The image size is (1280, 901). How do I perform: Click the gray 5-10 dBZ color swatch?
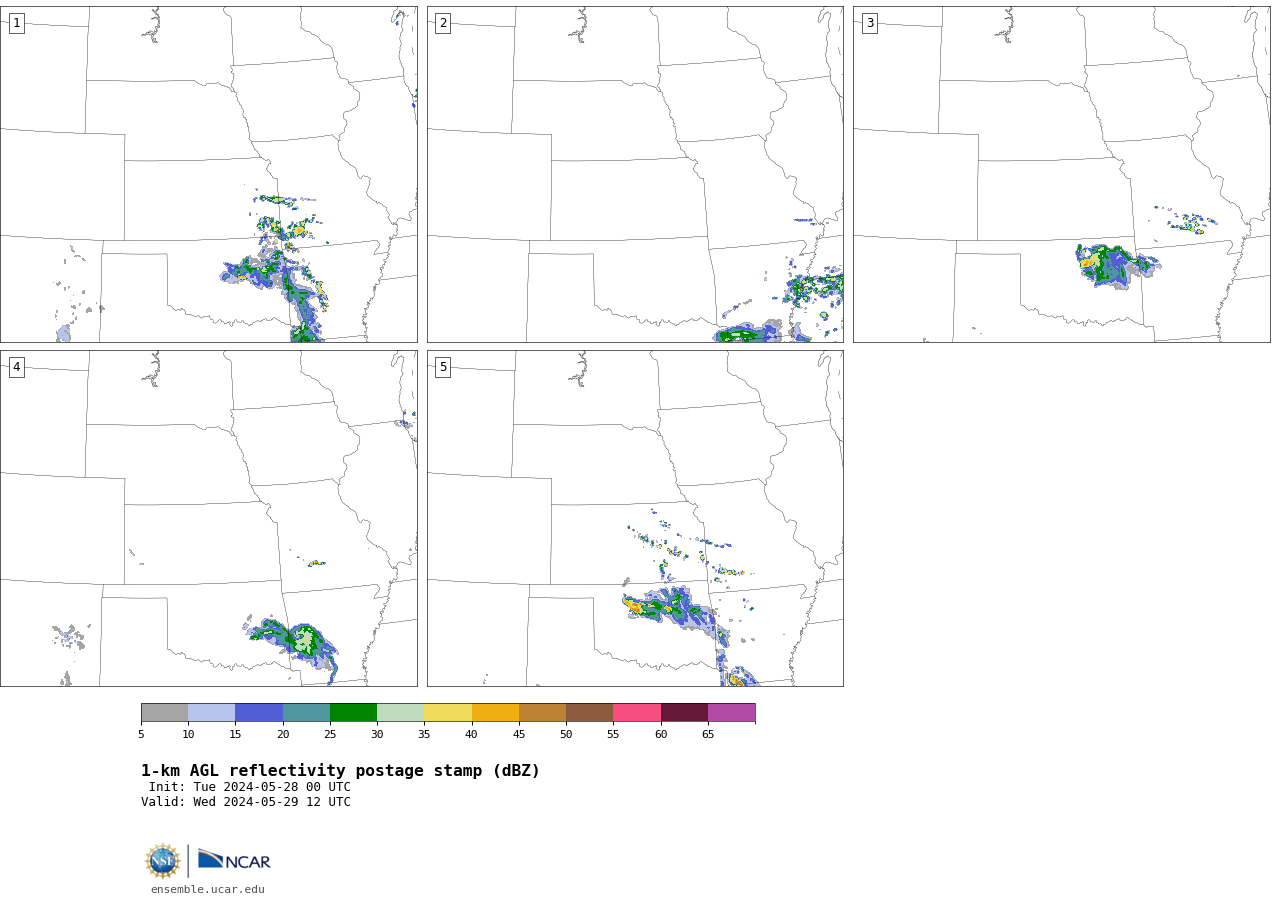click(164, 712)
